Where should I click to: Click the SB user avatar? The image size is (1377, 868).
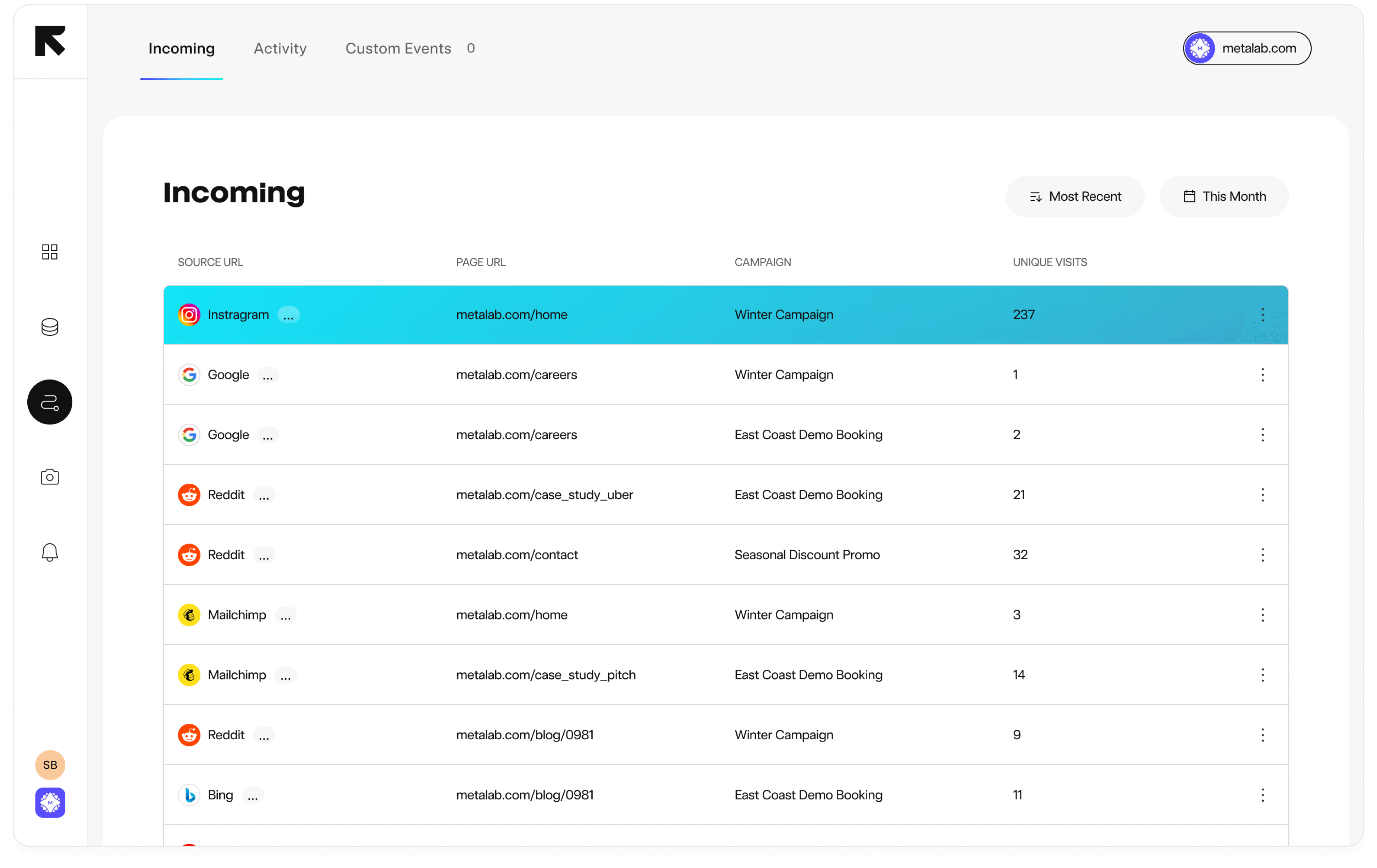pyautogui.click(x=50, y=764)
